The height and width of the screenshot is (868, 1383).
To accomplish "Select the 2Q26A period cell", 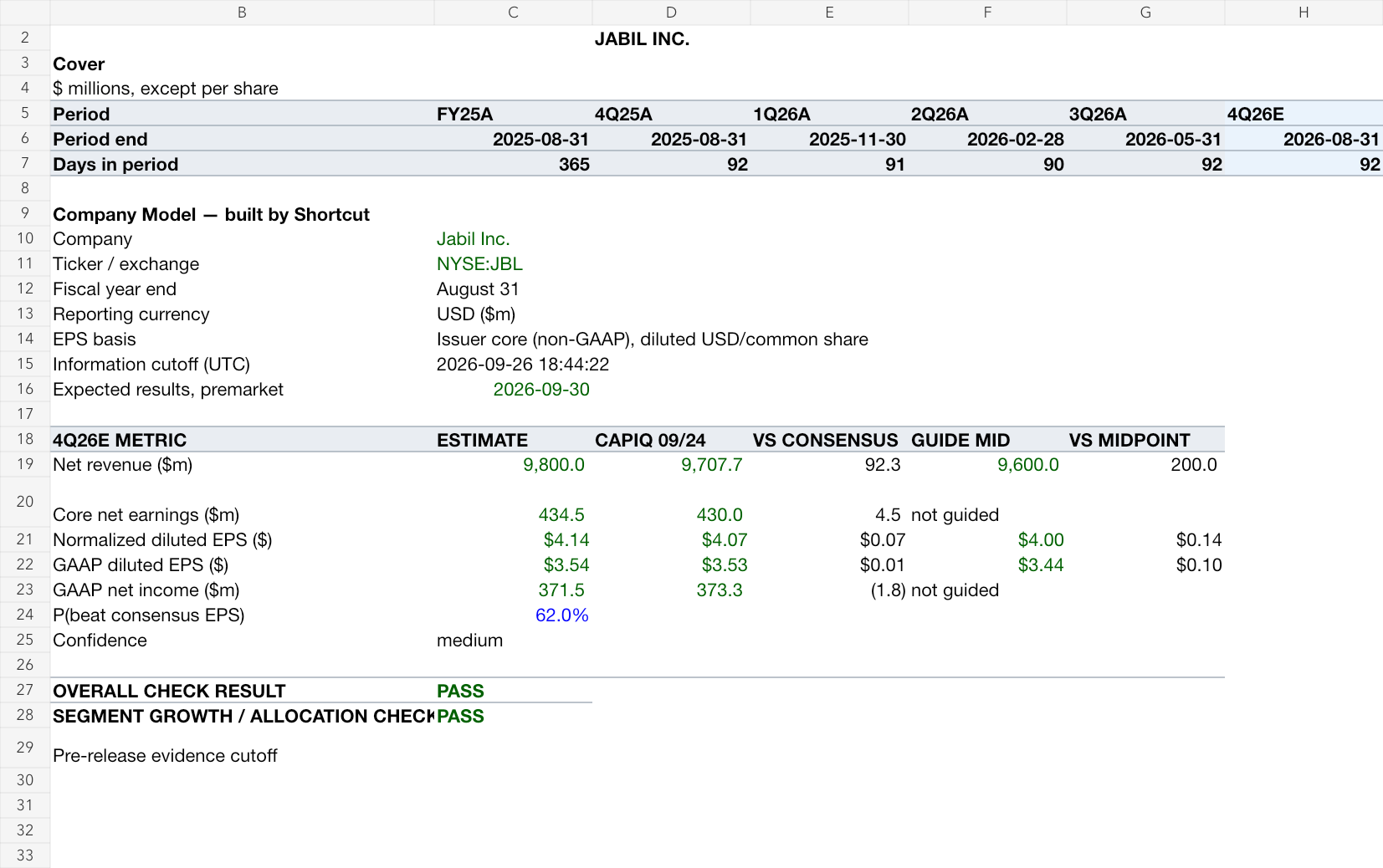I will [x=987, y=114].
